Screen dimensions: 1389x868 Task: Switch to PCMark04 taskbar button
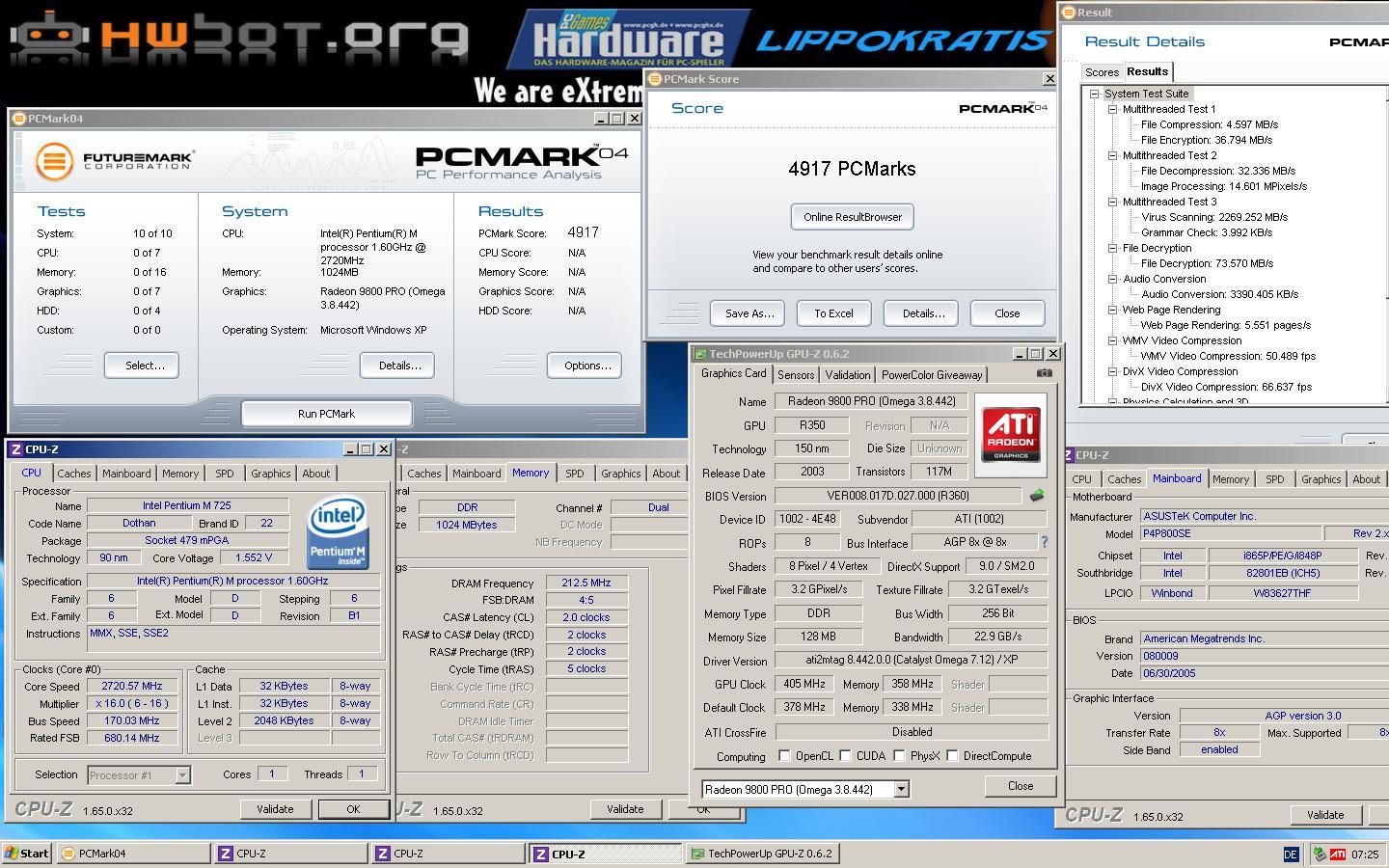[133, 853]
